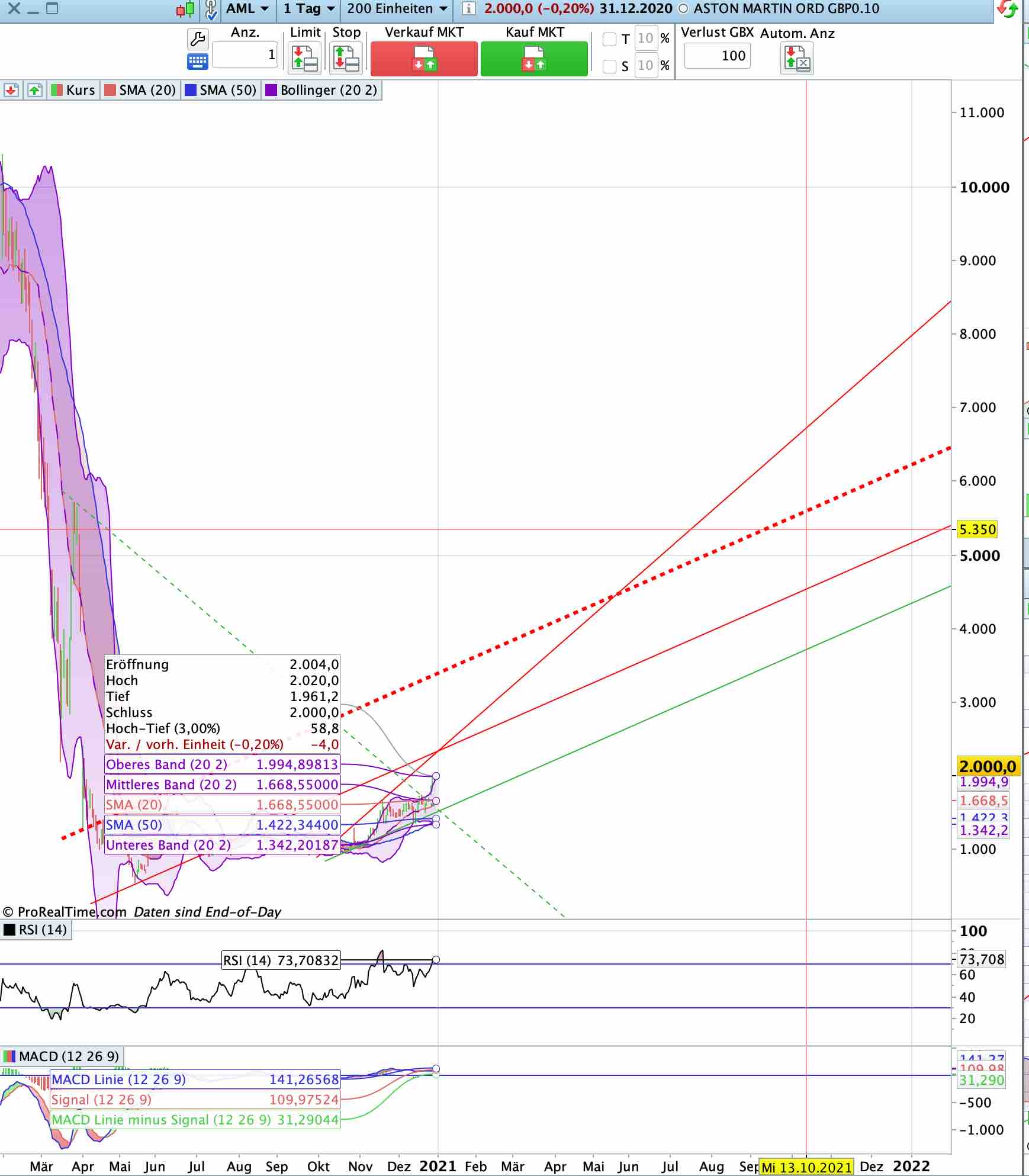
Task: Open the RSI (14) panel label
Action: tap(36, 930)
